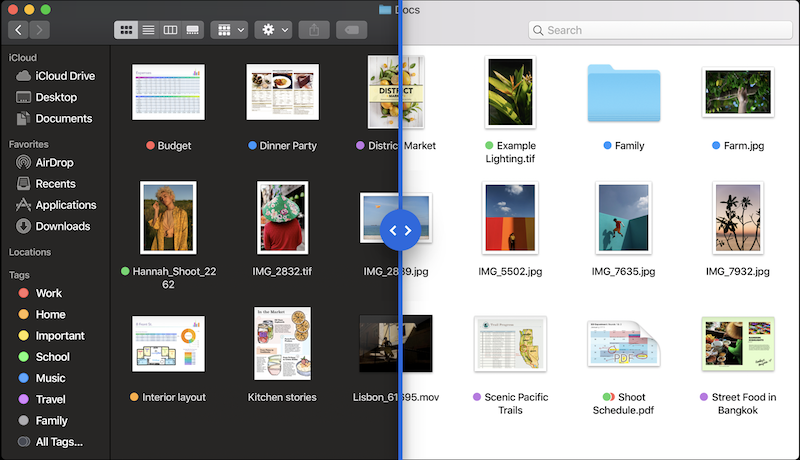800x460 pixels.
Task: Go back with the back arrow
Action: (19, 30)
